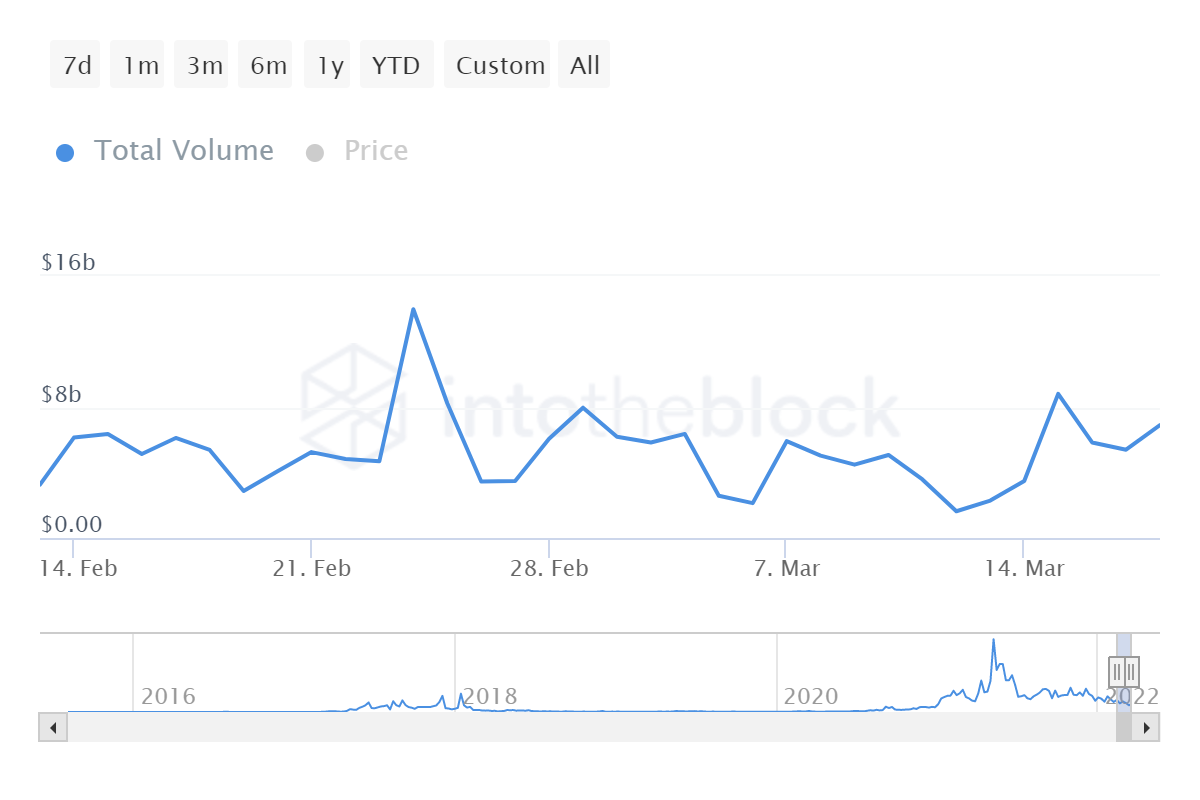Grab the left navigator handle
1200x800 pixels.
(1117, 671)
